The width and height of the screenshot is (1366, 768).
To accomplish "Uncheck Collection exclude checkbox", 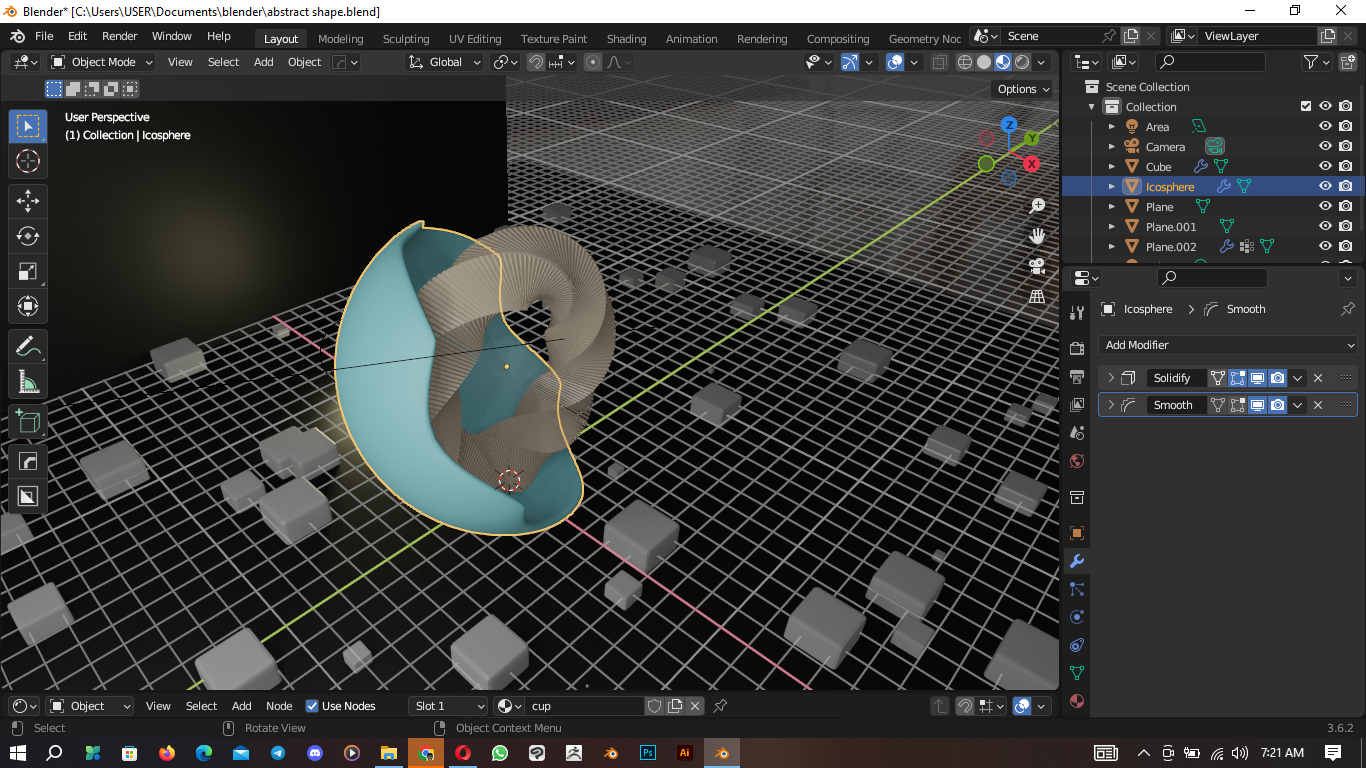I will [1305, 106].
